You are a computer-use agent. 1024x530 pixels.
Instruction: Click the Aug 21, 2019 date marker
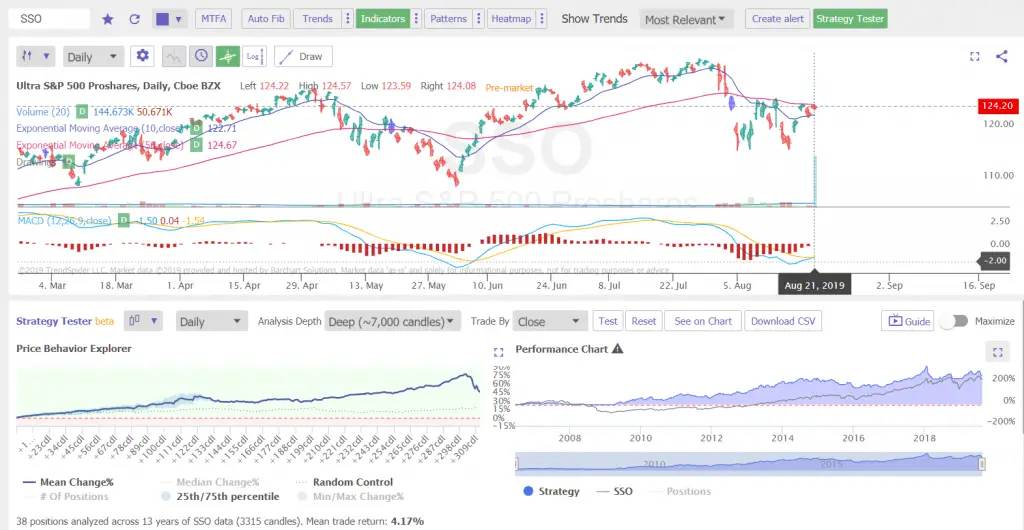tap(814, 285)
